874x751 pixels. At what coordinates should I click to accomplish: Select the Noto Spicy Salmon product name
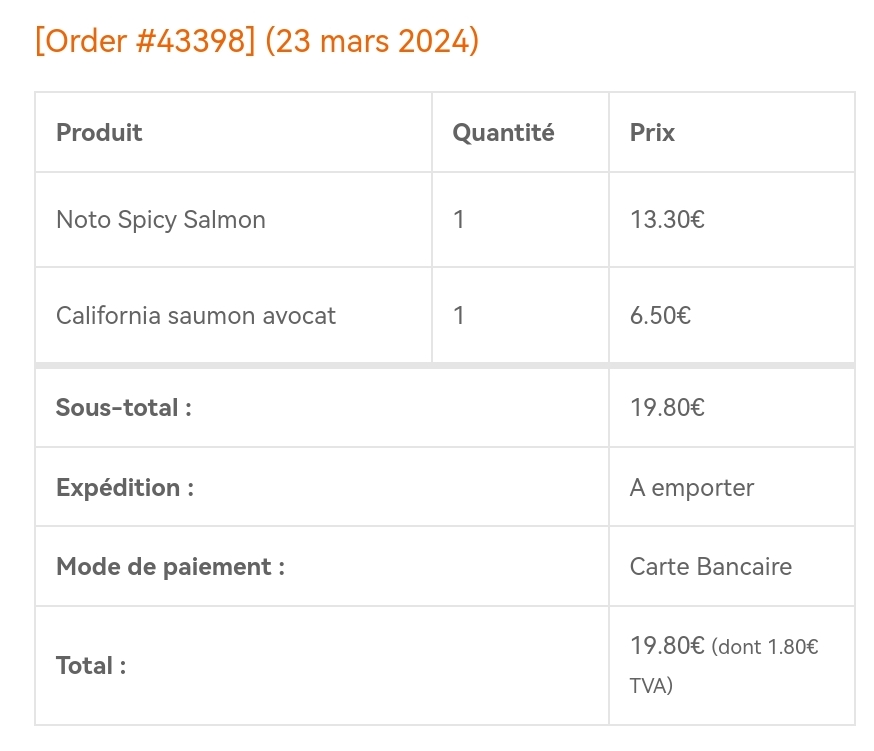tap(161, 220)
